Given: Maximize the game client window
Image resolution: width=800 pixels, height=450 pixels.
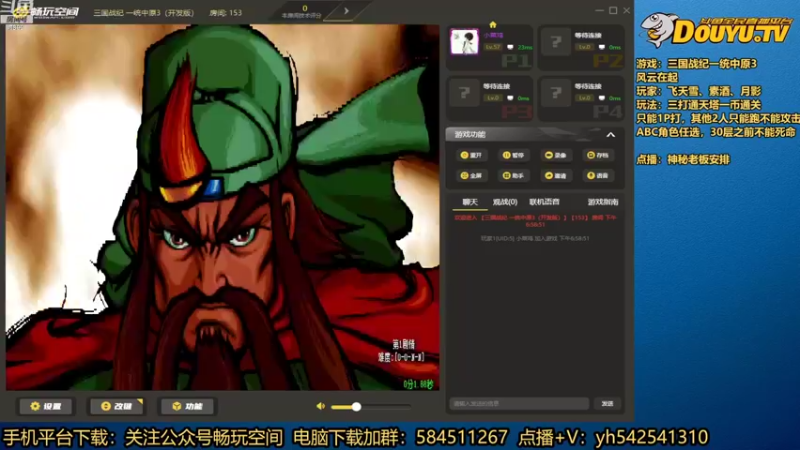Looking at the screenshot, I should point(613,10).
